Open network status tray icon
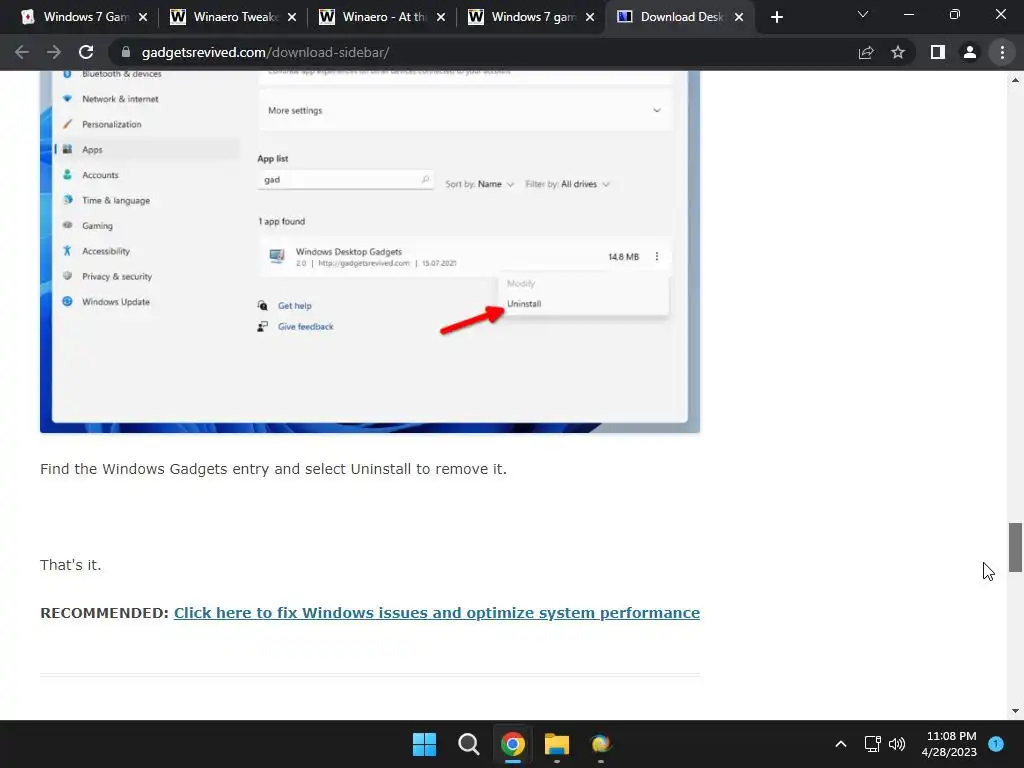Image resolution: width=1024 pixels, height=768 pixels. click(872, 744)
